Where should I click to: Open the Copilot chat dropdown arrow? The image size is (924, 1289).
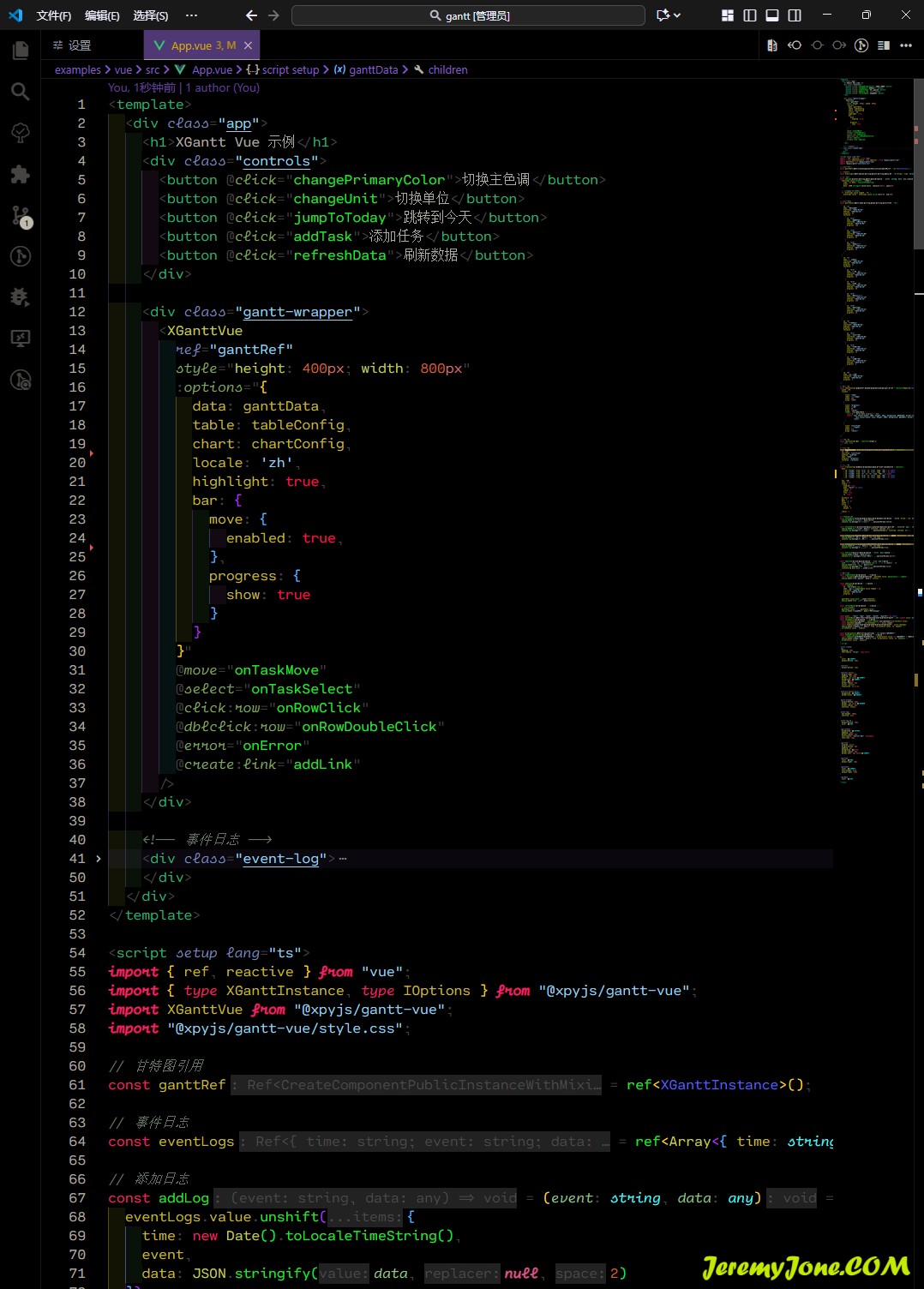677,15
